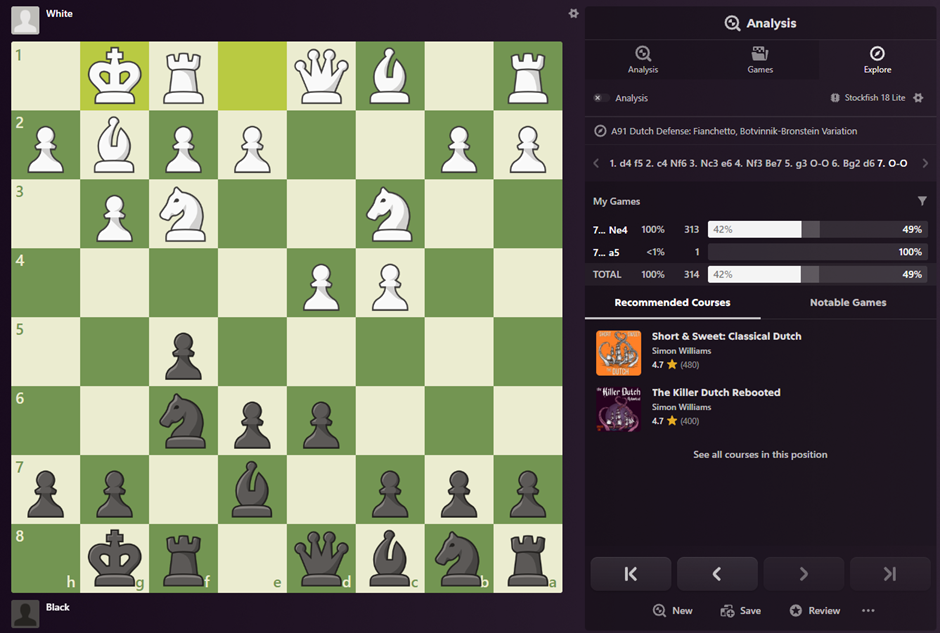Open the My Games filter
The width and height of the screenshot is (940, 633).
[x=922, y=201]
